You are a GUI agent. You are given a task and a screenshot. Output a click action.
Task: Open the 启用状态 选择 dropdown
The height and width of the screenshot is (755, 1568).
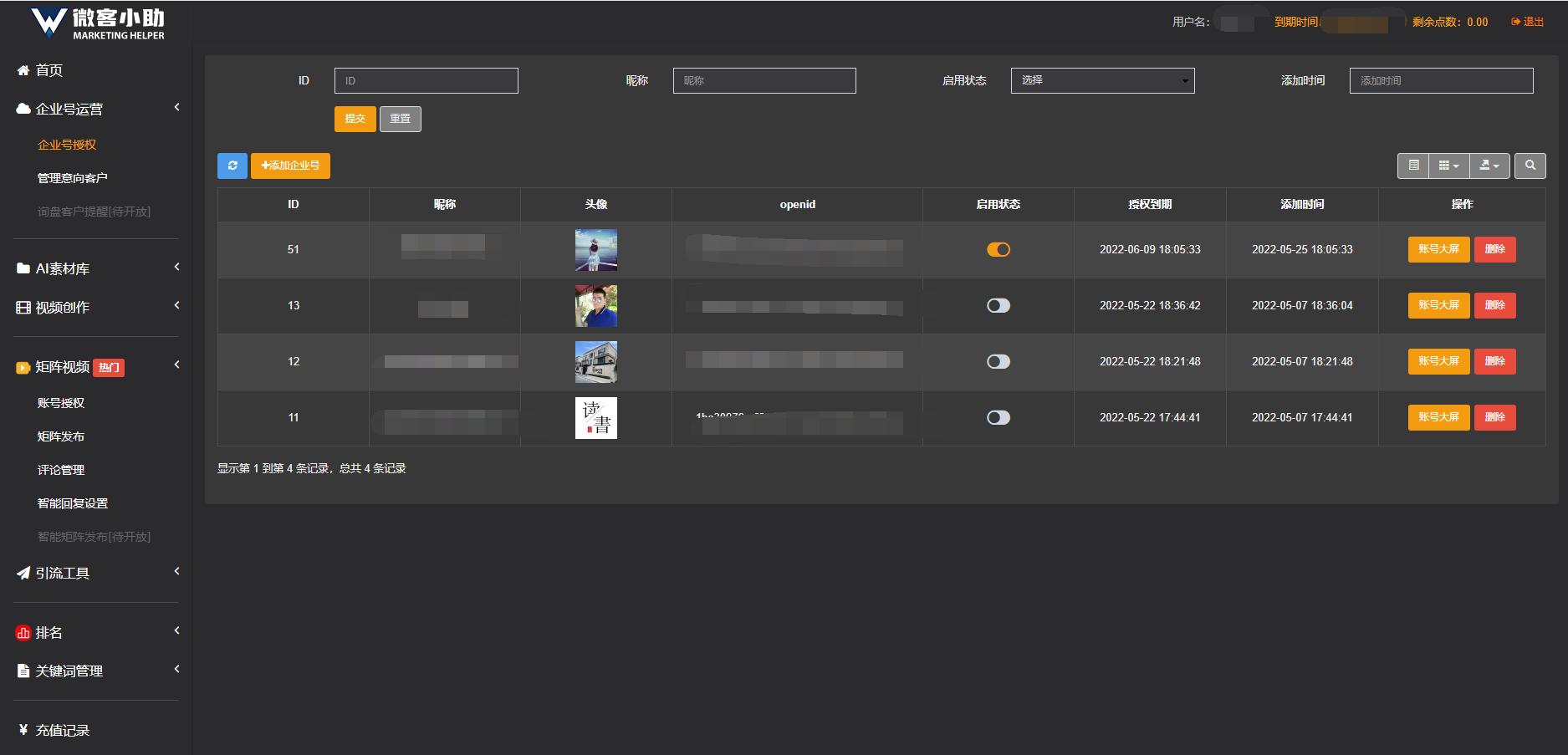(1102, 80)
